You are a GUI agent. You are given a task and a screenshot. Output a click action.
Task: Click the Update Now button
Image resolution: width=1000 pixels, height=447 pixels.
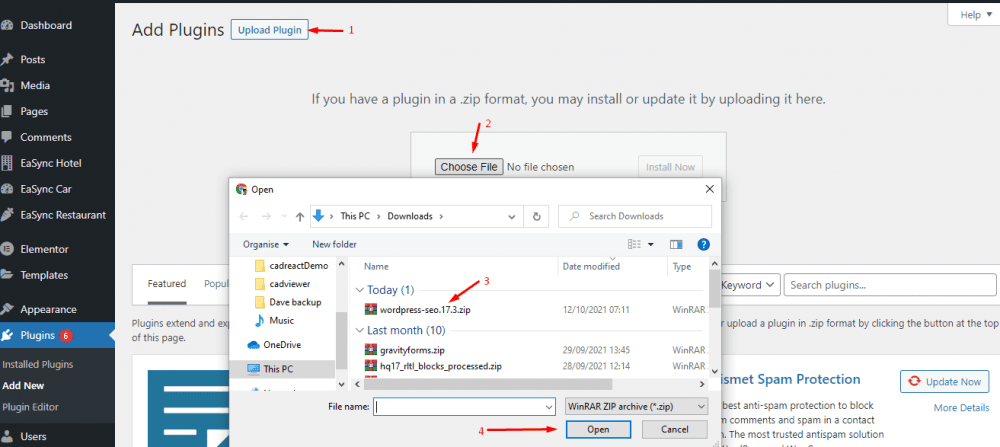pos(945,382)
